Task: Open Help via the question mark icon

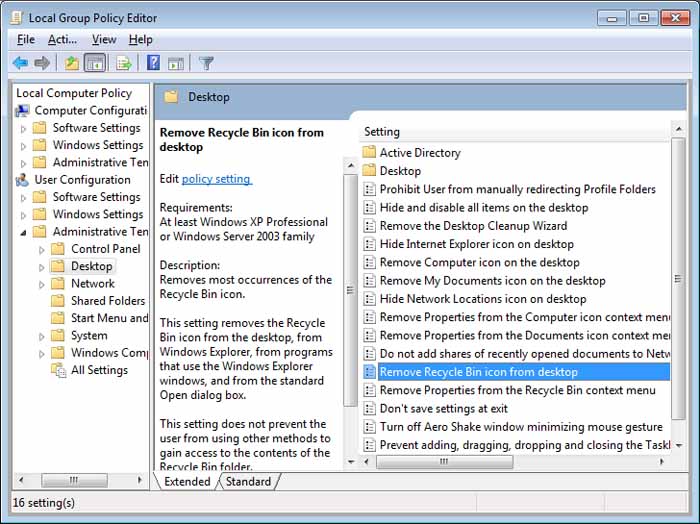Action: [153, 63]
